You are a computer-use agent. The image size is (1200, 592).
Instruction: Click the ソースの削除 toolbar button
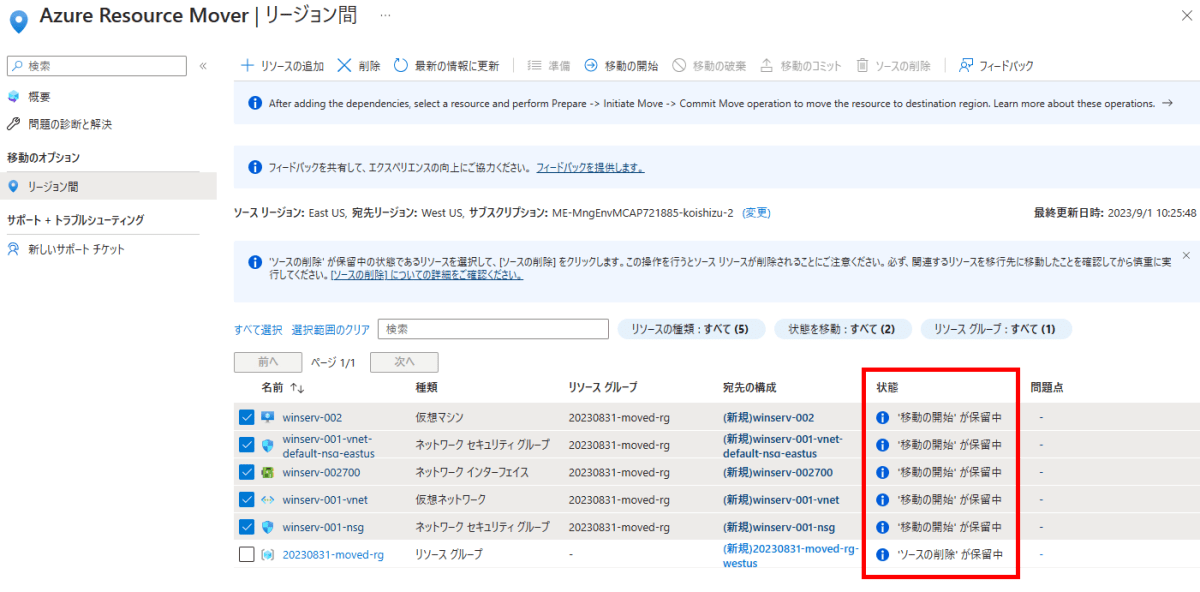pyautogui.click(x=893, y=66)
